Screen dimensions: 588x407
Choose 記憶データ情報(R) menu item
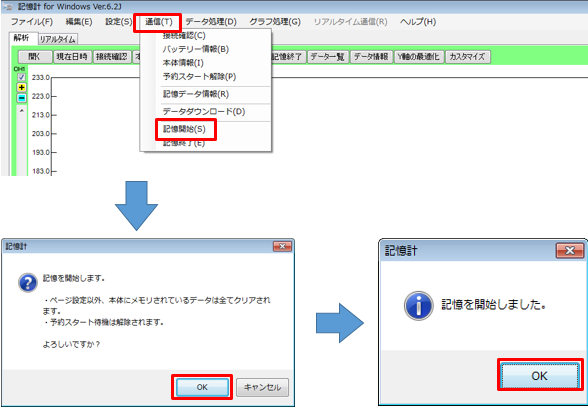(x=195, y=94)
